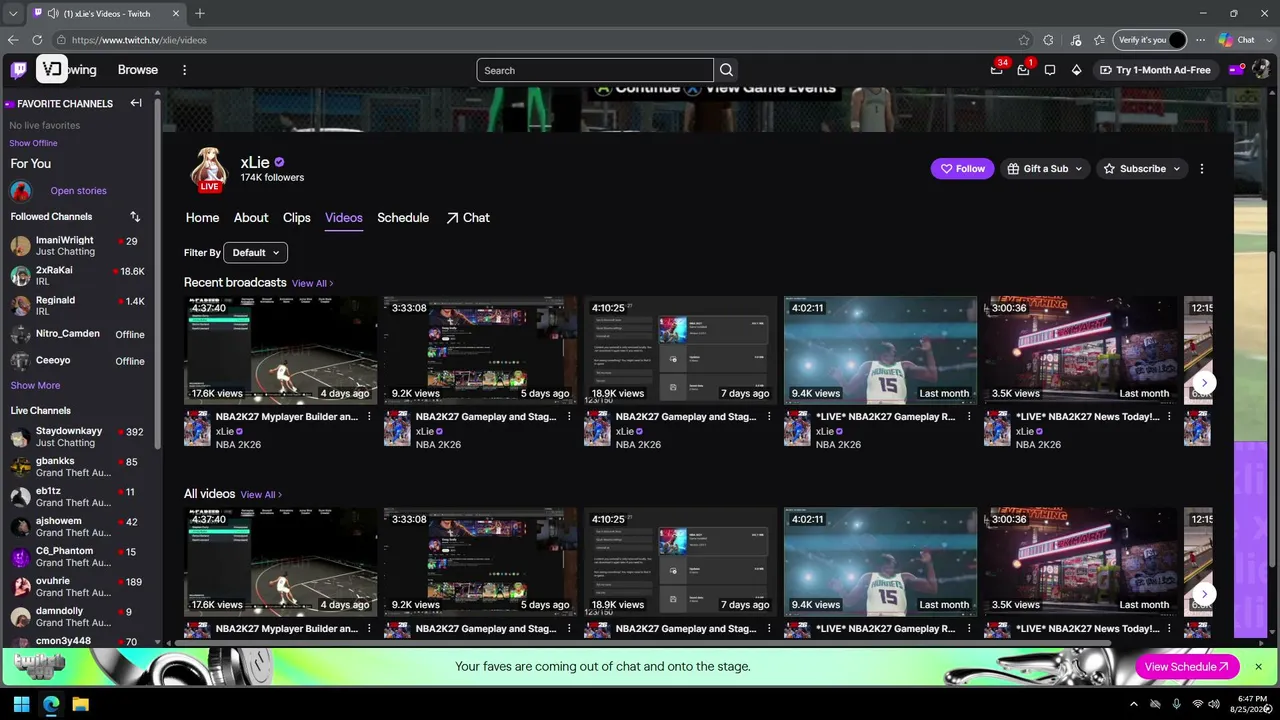Screen dimensions: 1280x720
Task: Switch to the About tab
Action: (x=251, y=218)
